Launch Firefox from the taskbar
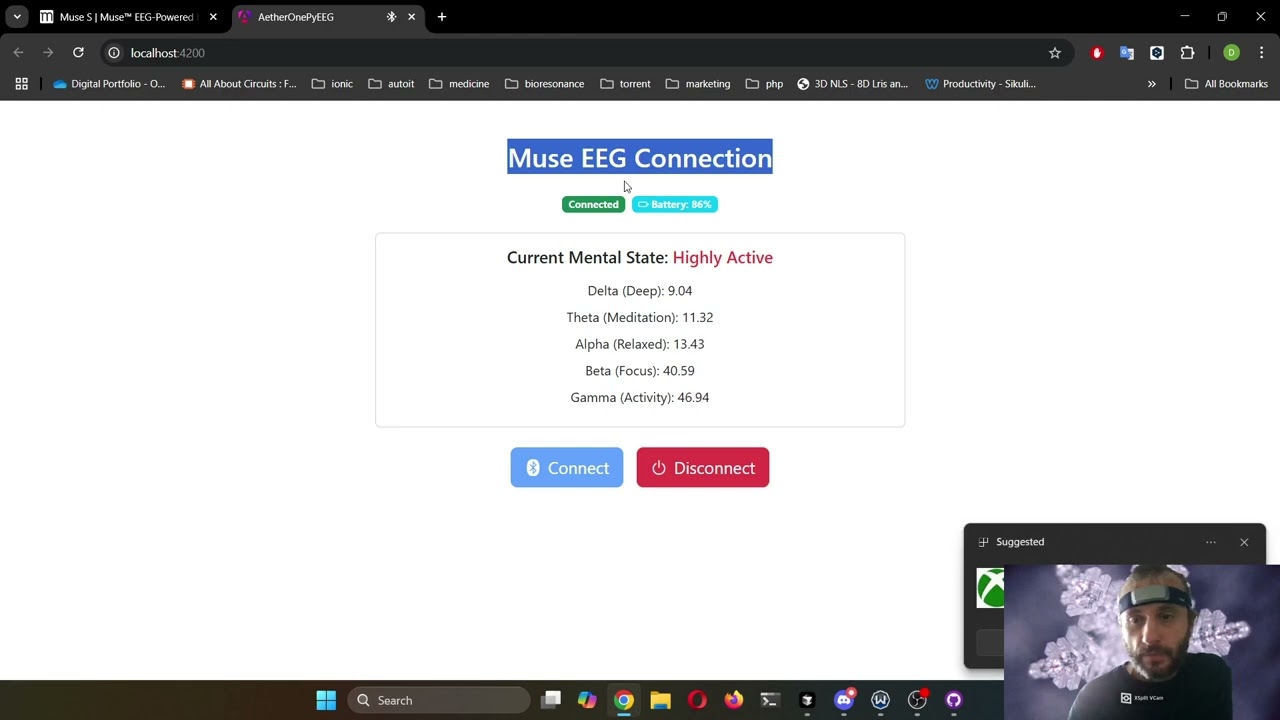The width and height of the screenshot is (1280, 720). [x=734, y=700]
